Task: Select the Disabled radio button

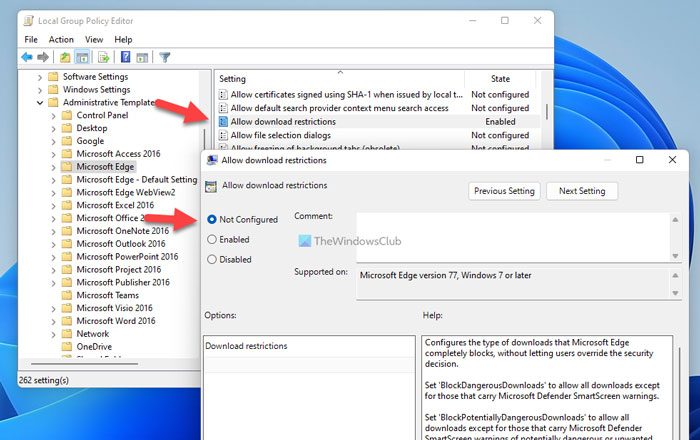Action: pyautogui.click(x=212, y=260)
